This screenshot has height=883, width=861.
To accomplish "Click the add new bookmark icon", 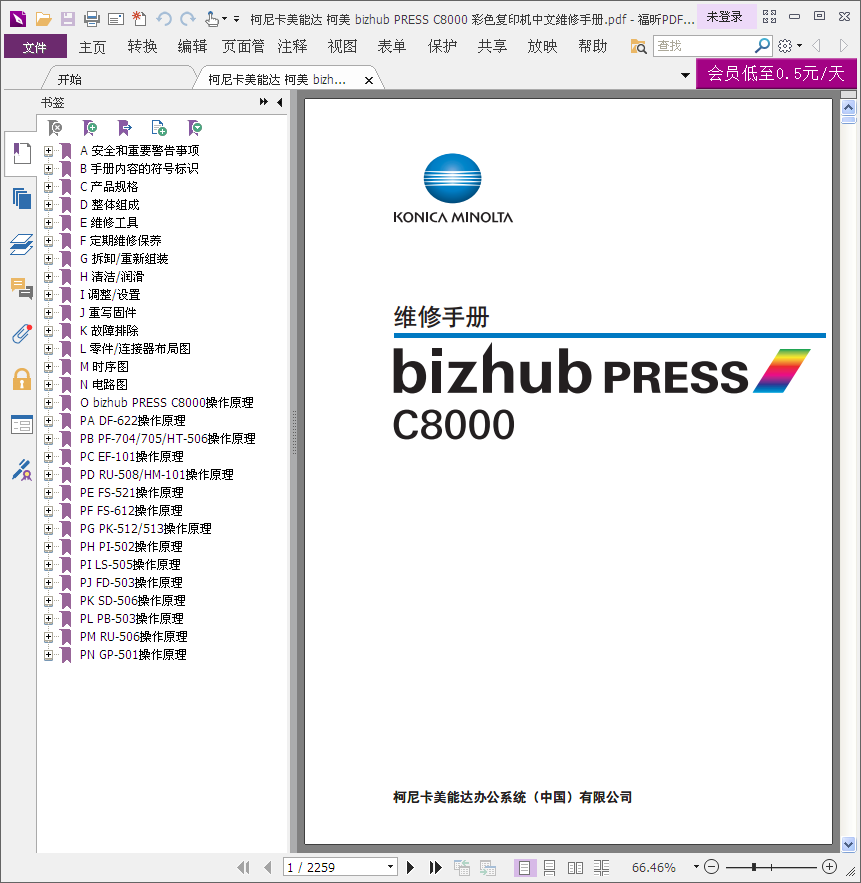I will tap(90, 128).
